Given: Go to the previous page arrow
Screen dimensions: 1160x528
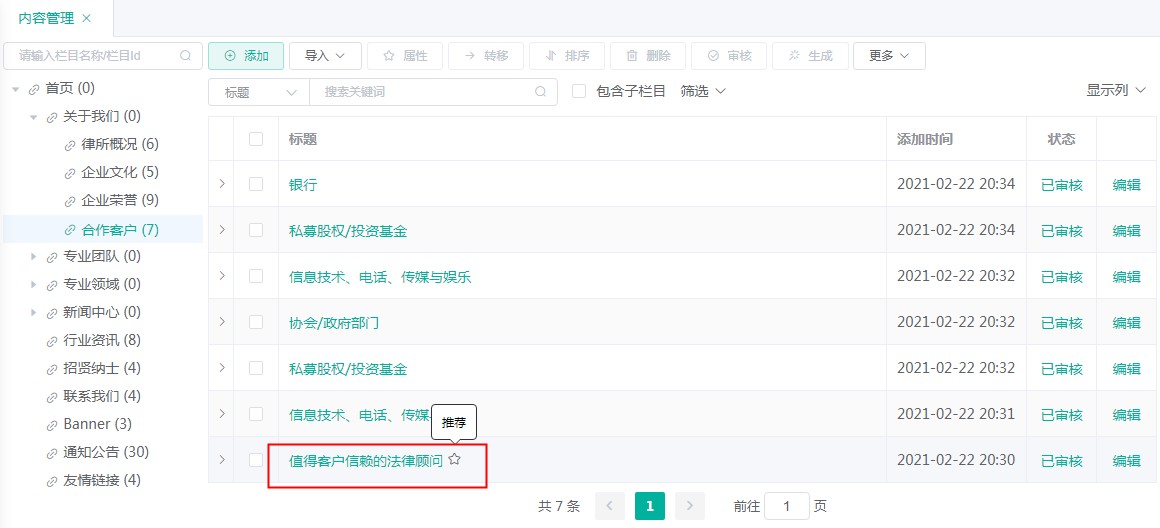Looking at the screenshot, I should [x=610, y=506].
